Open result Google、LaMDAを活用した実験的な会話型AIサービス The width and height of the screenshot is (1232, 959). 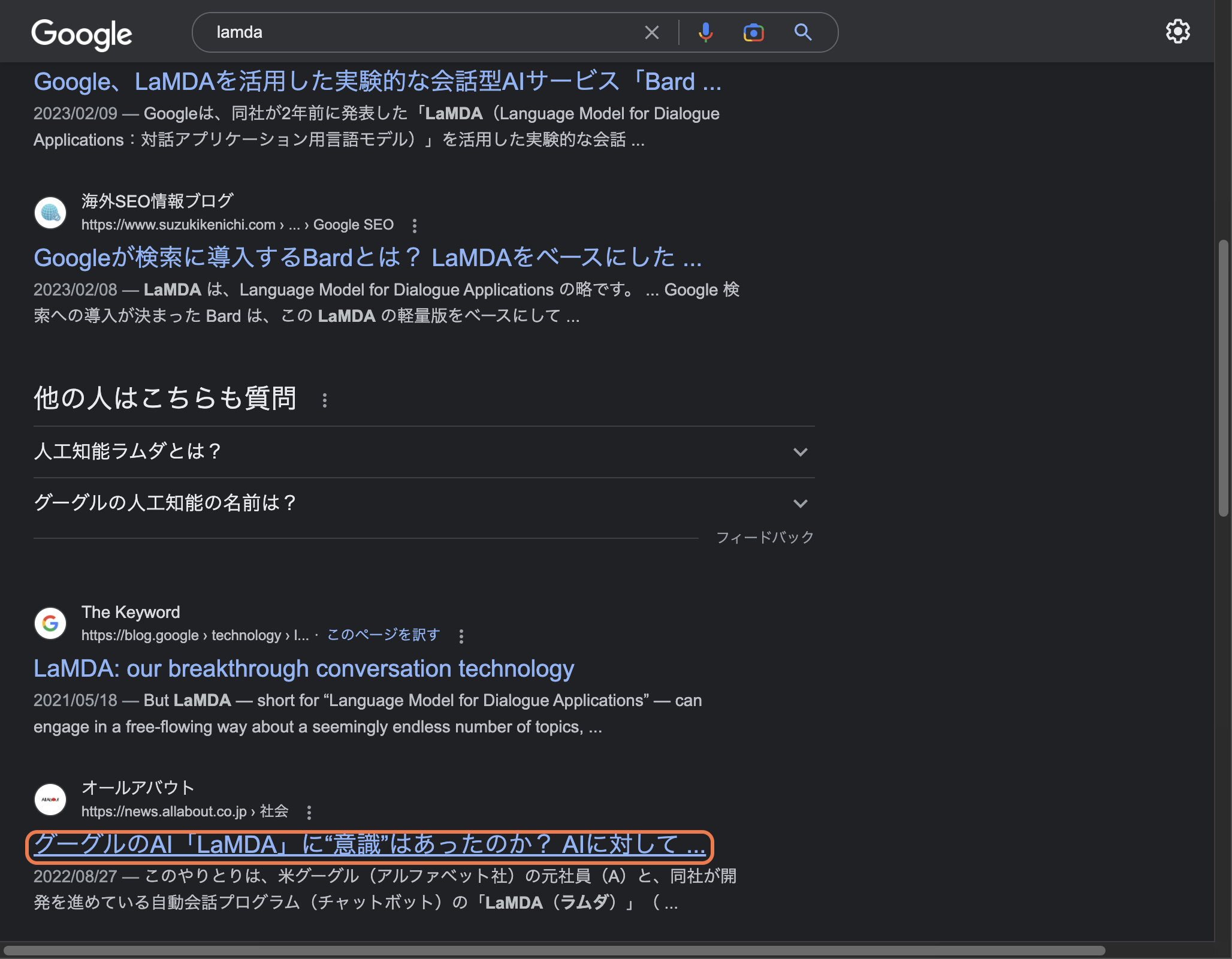(378, 82)
